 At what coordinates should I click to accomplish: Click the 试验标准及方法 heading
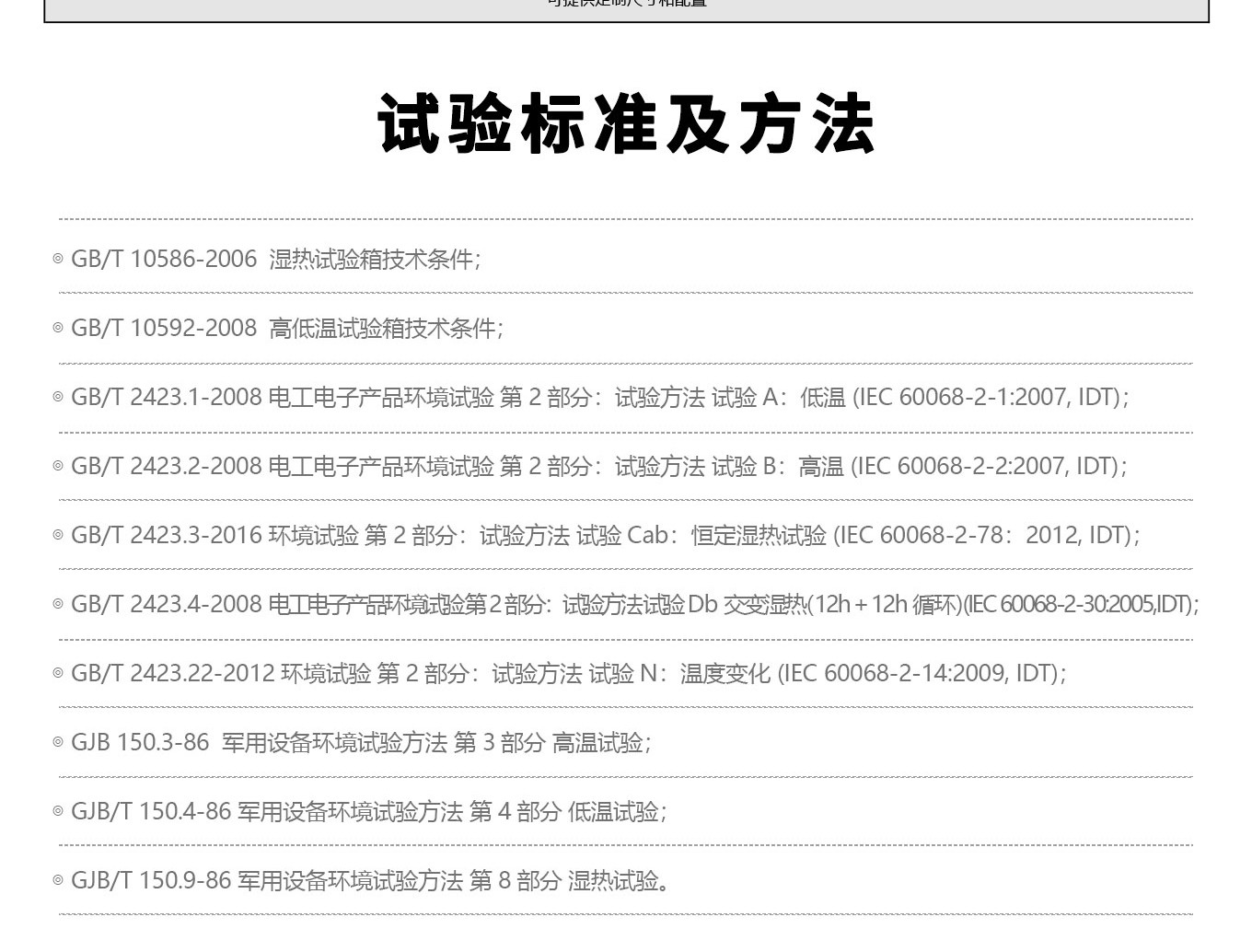625,124
